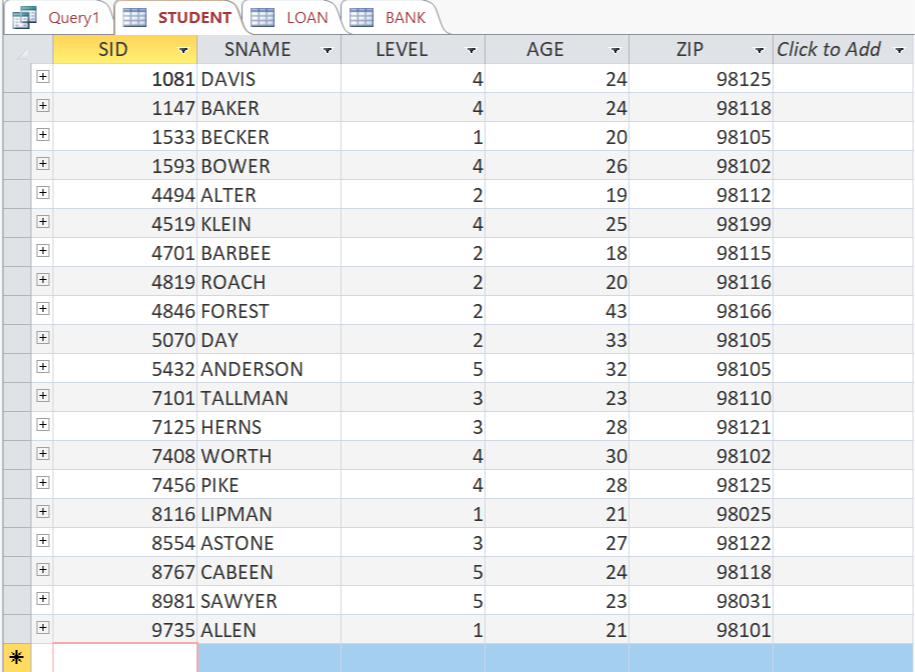Select the STUDENT table tab
Image resolution: width=915 pixels, height=672 pixels.
(177, 18)
